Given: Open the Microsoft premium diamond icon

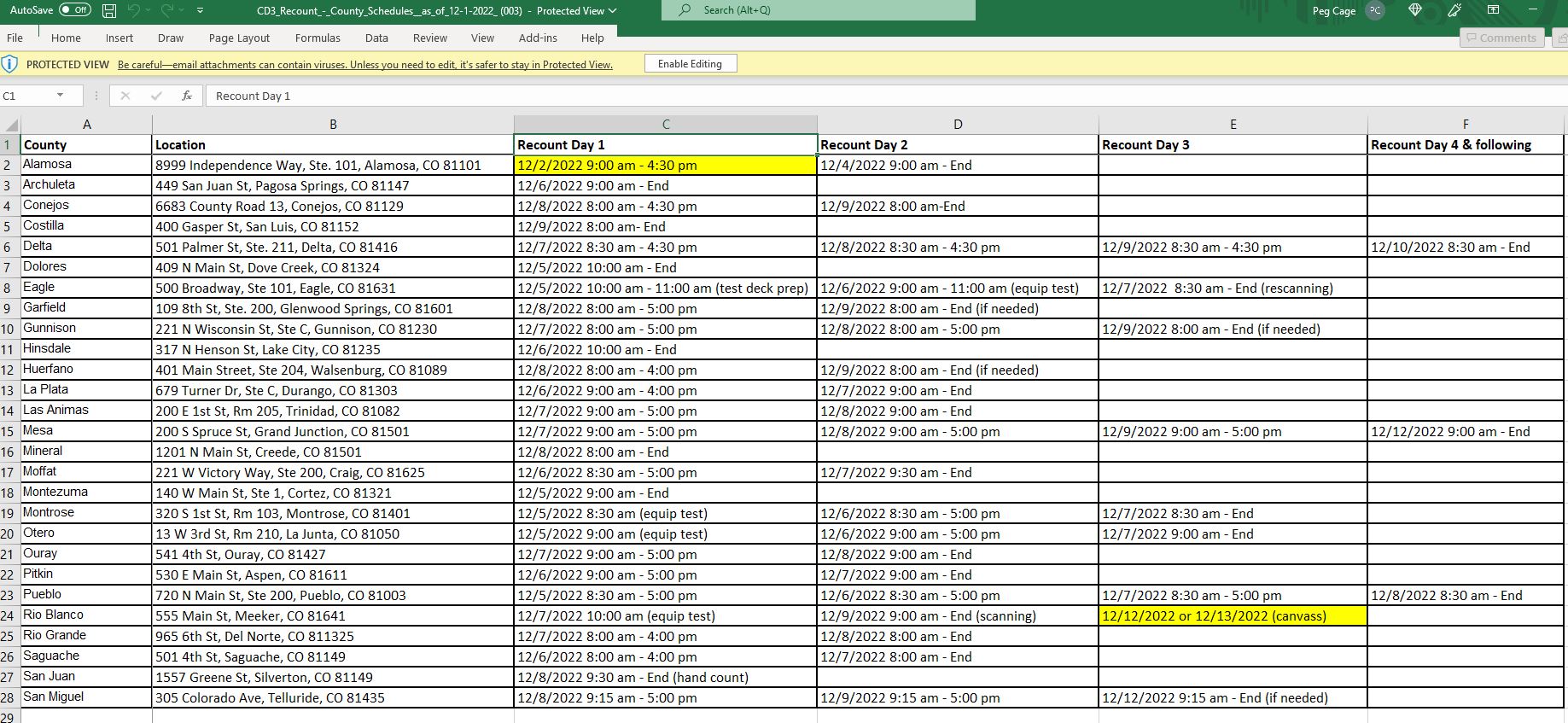Looking at the screenshot, I should coord(1414,10).
